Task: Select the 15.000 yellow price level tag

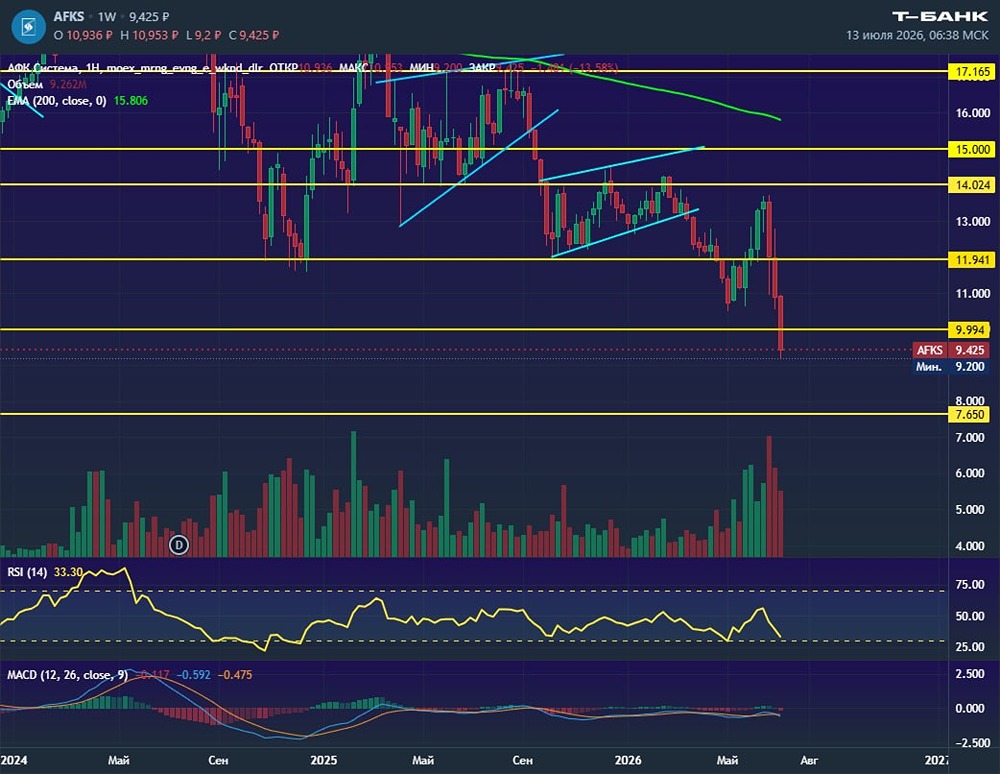Action: point(972,149)
